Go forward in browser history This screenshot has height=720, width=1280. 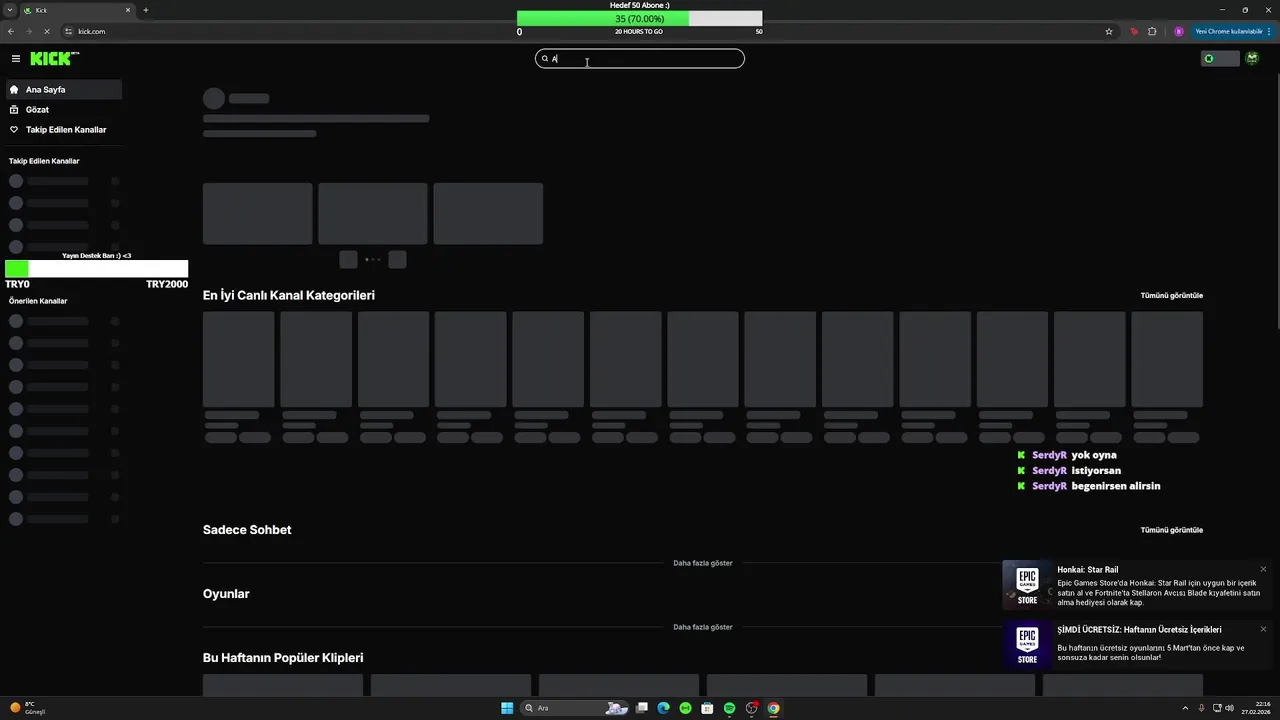point(28,31)
